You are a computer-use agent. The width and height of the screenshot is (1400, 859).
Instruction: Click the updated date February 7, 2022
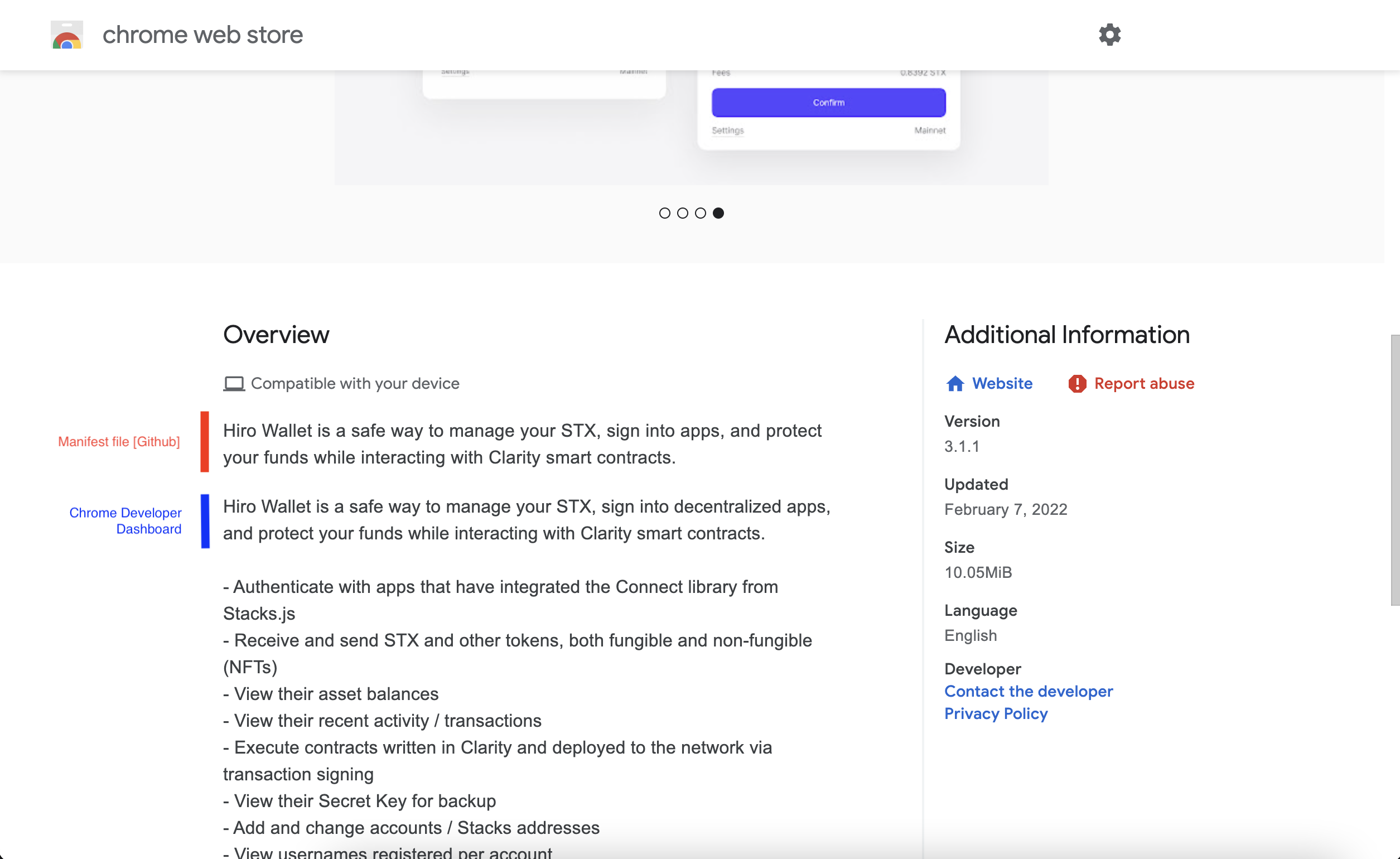(x=1005, y=509)
